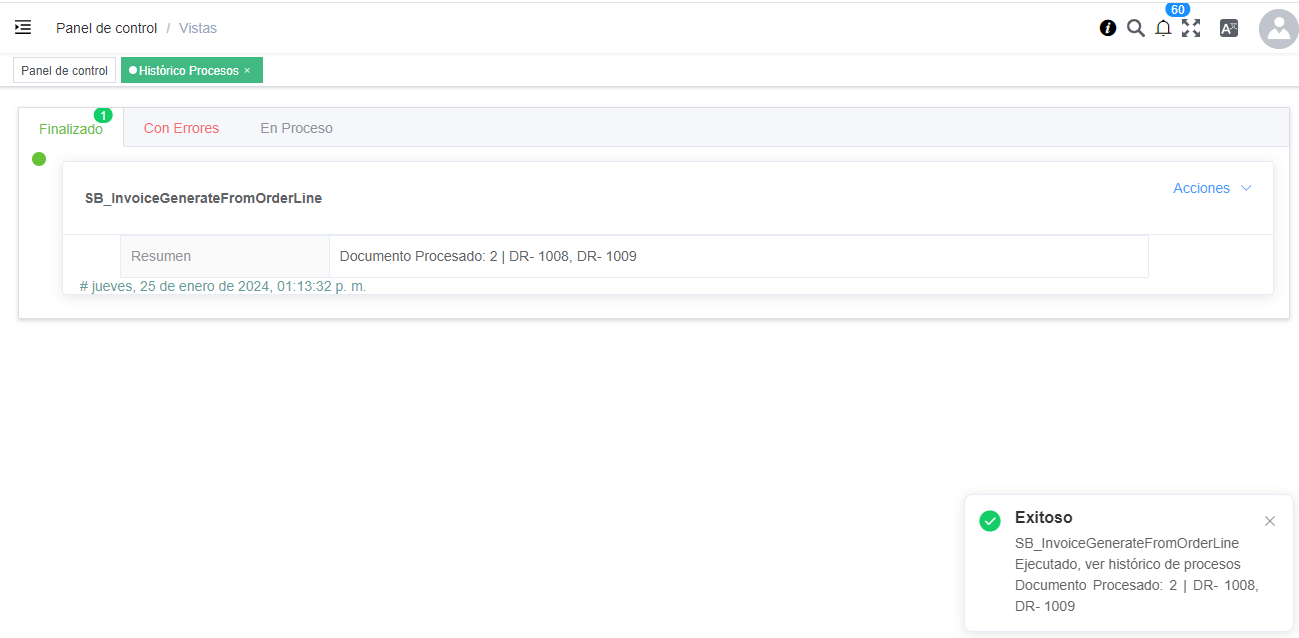
Task: Close the Histórico Procesos tab
Action: 247,71
